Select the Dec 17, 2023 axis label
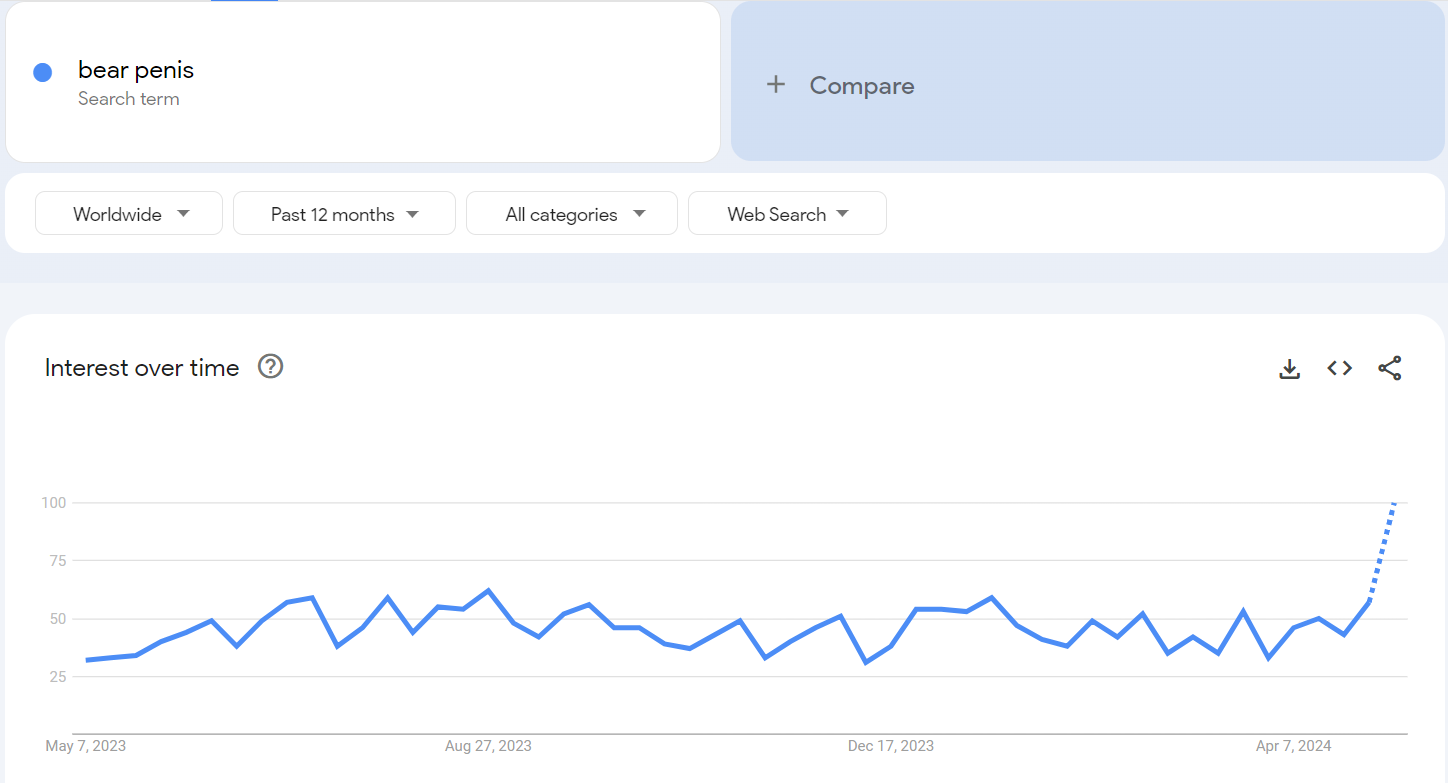The height and width of the screenshot is (783, 1448). coord(891,746)
